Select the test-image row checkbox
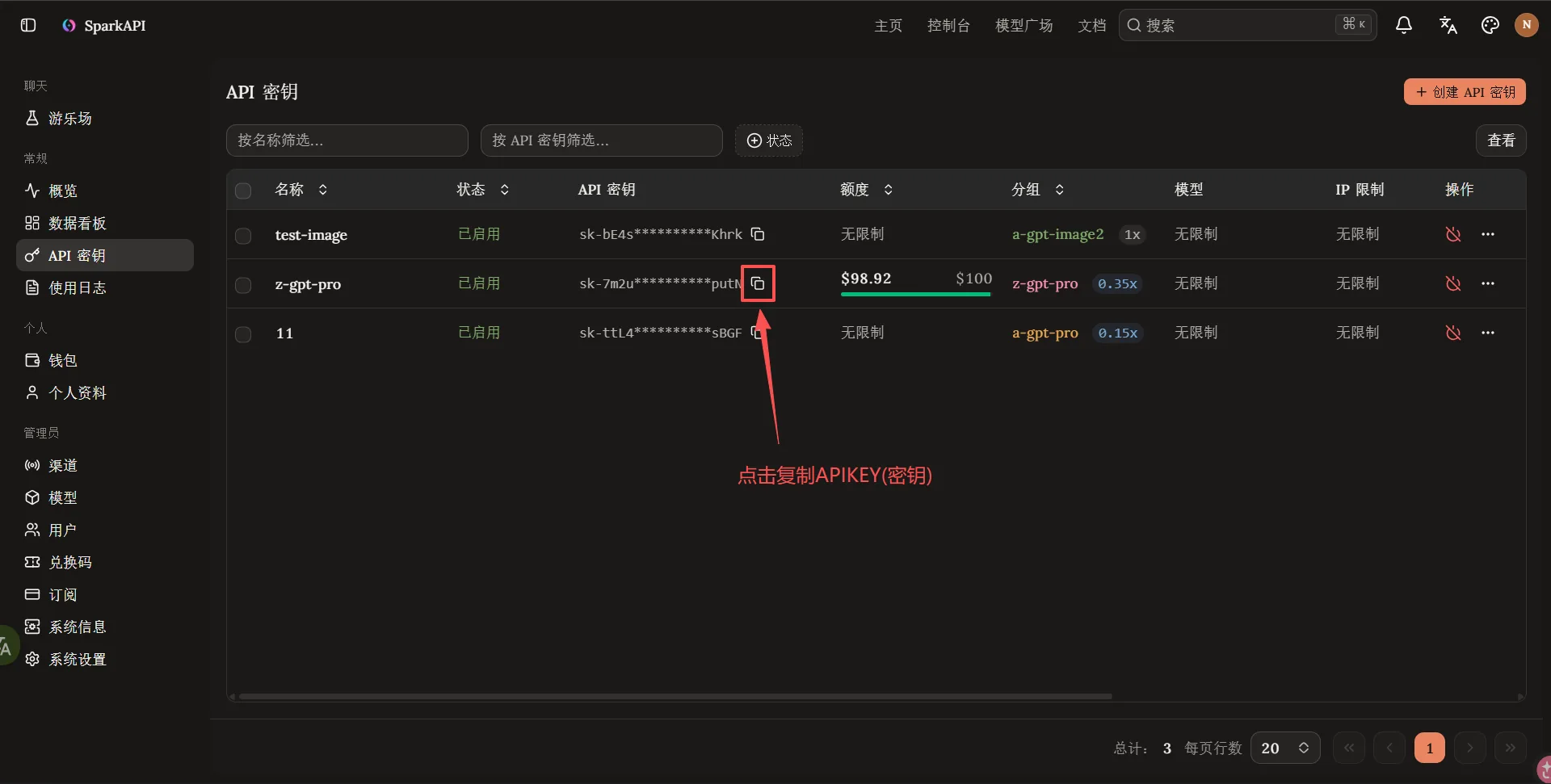 [243, 236]
